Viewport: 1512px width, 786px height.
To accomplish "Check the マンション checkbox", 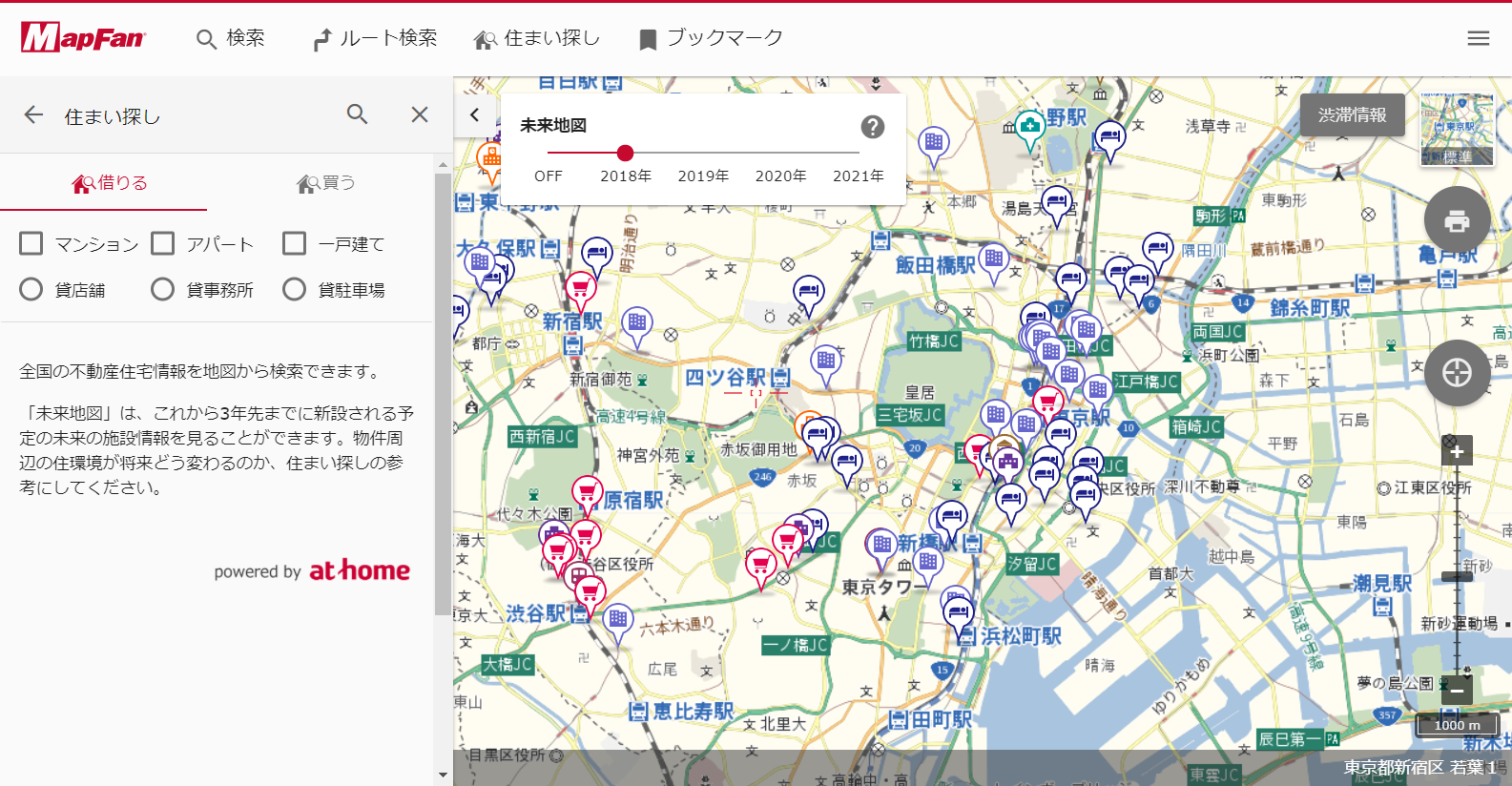I will coord(31,243).
